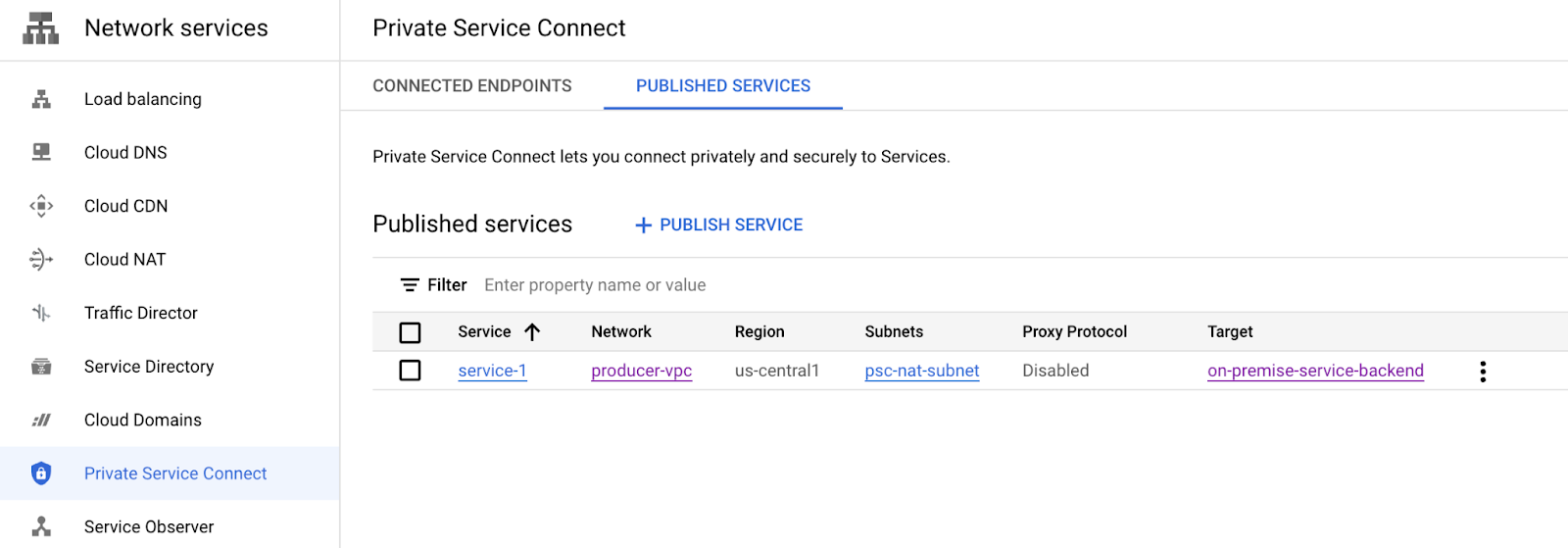Click the Cloud CDN sidebar icon
1568x548 pixels.
pyautogui.click(x=41, y=206)
